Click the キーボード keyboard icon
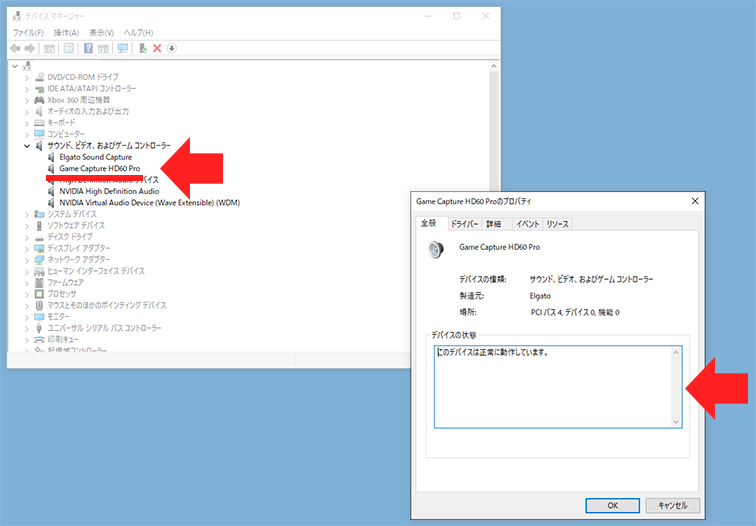 coord(40,122)
